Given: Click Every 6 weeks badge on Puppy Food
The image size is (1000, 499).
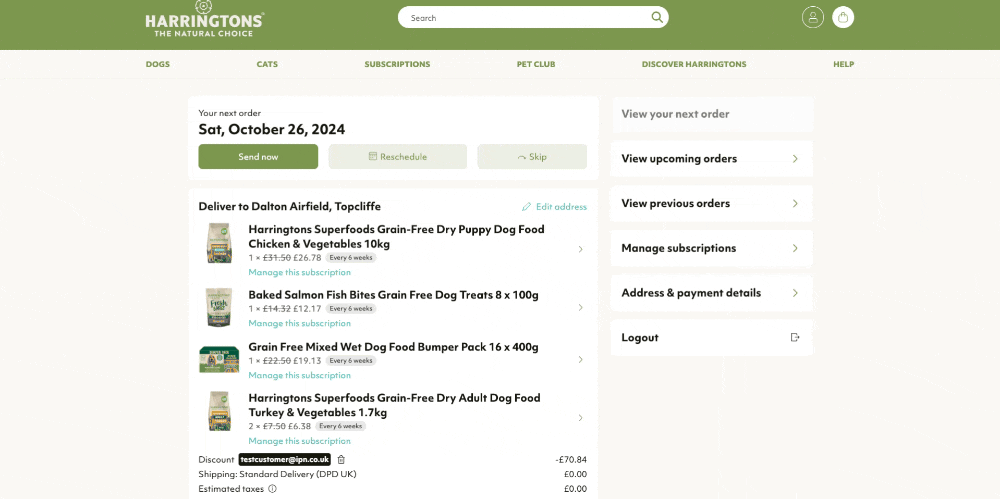Looking at the screenshot, I should coord(351,258).
